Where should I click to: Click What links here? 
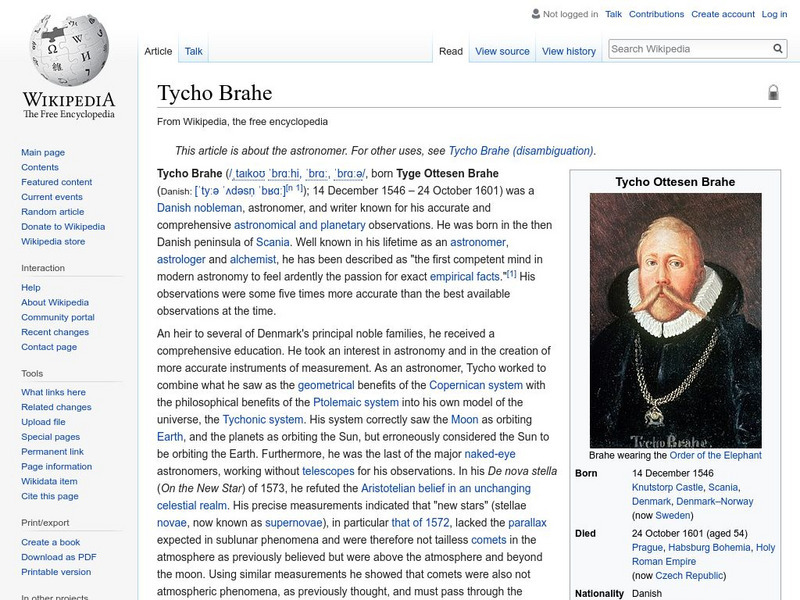tap(53, 392)
